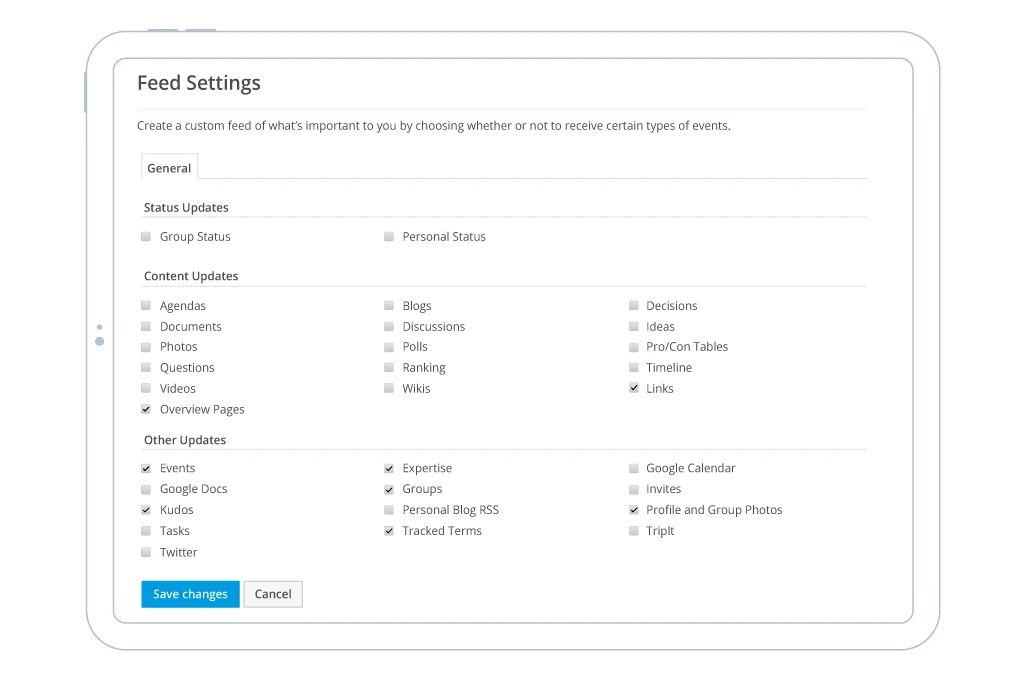Enable Google Calendar updates
Image resolution: width=1024 pixels, height=678 pixels.
point(634,468)
